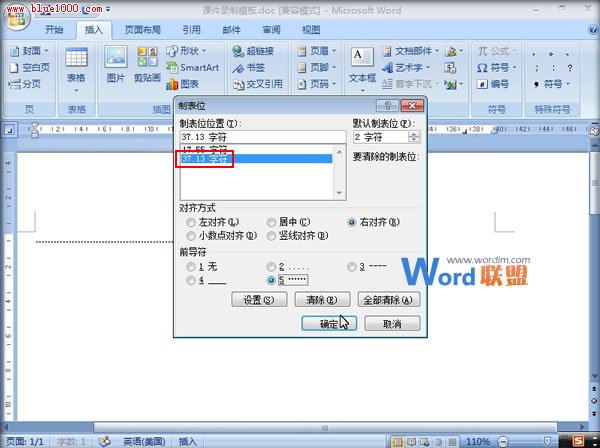Image resolution: width=600 pixels, height=448 pixels.
Task: Insert a SmartArt graphic
Action: pos(192,68)
